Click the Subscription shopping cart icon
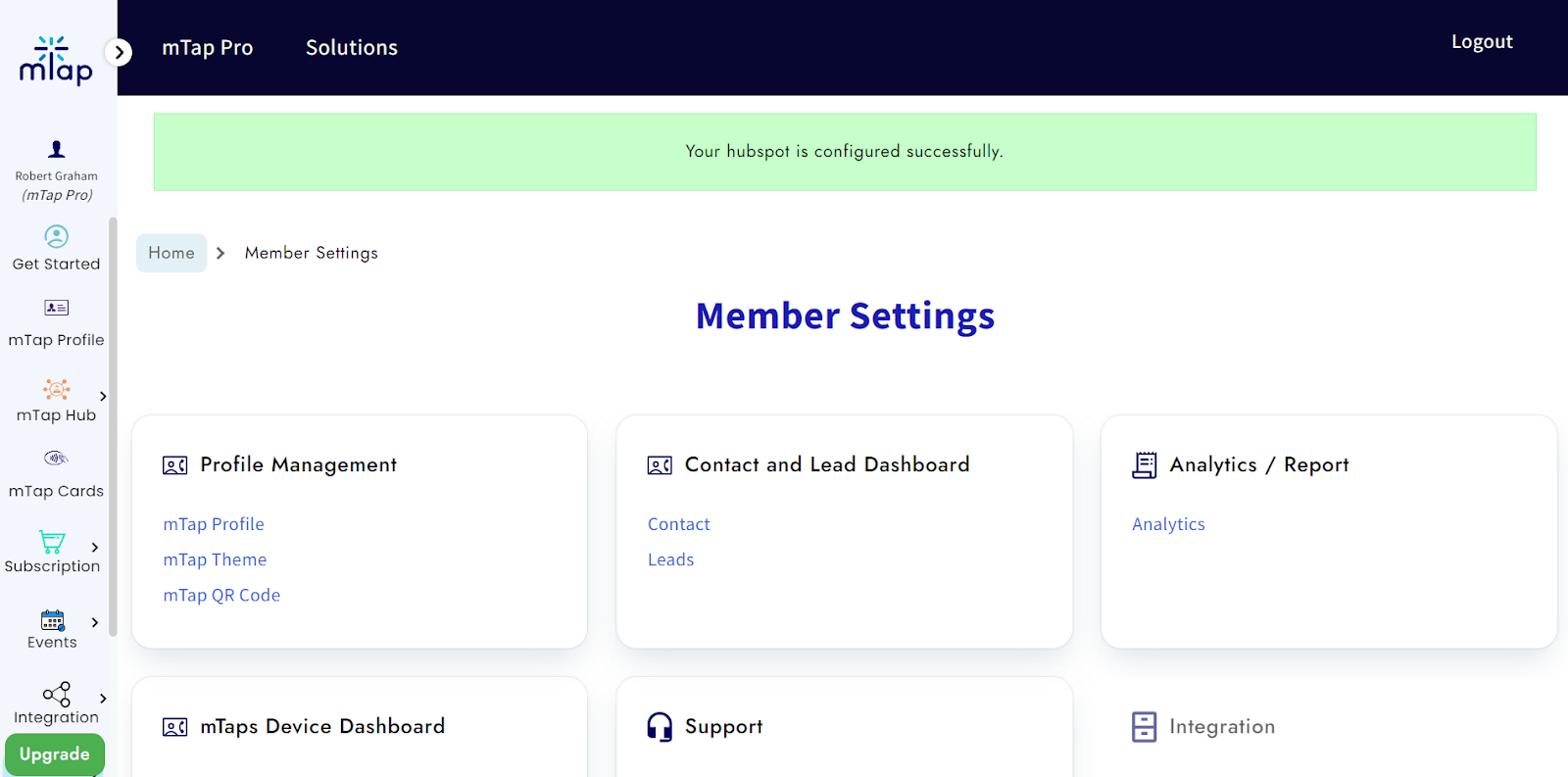This screenshot has height=777, width=1568. tap(52, 542)
